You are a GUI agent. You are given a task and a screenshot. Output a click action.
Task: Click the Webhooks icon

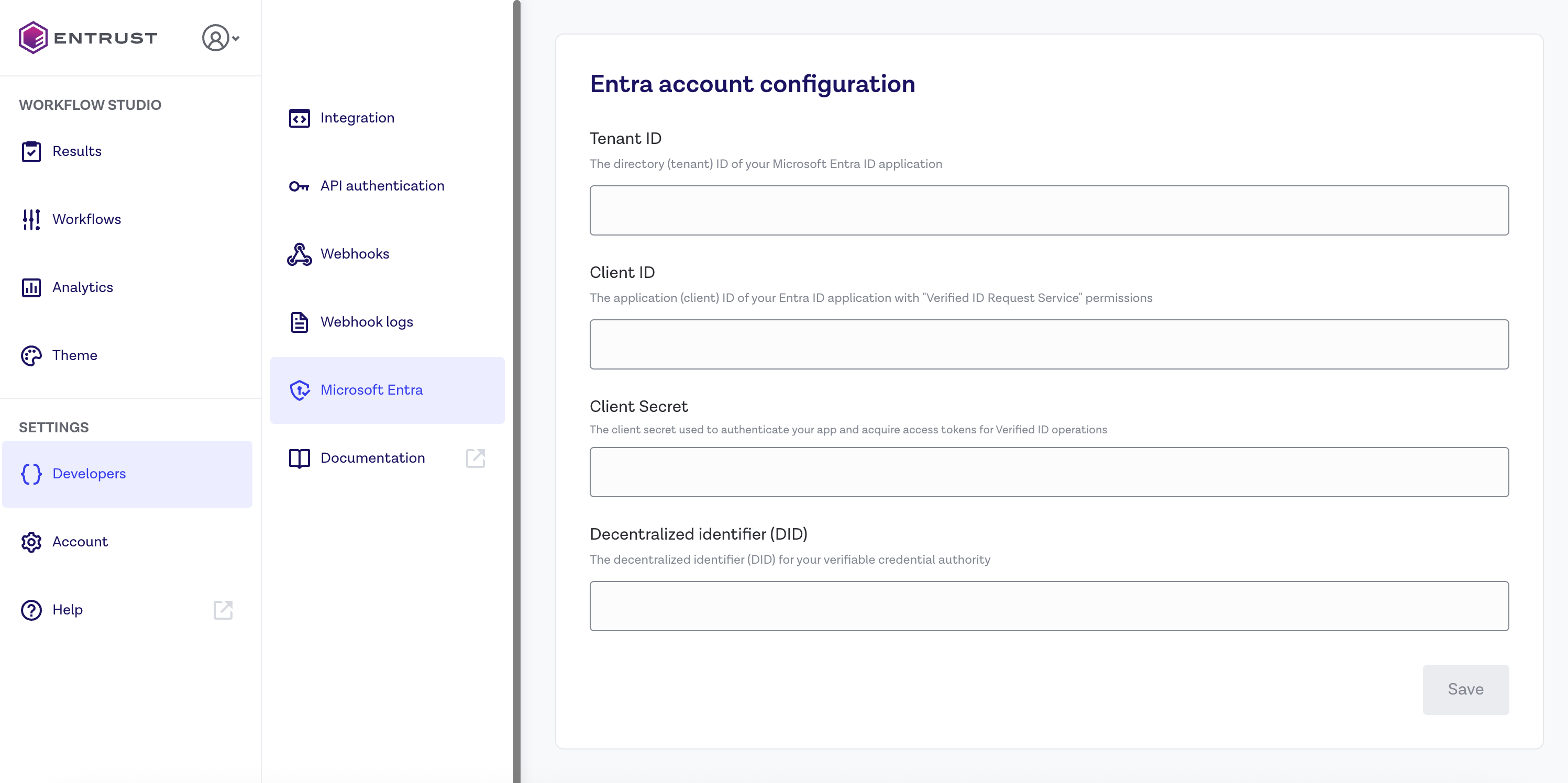(x=299, y=254)
